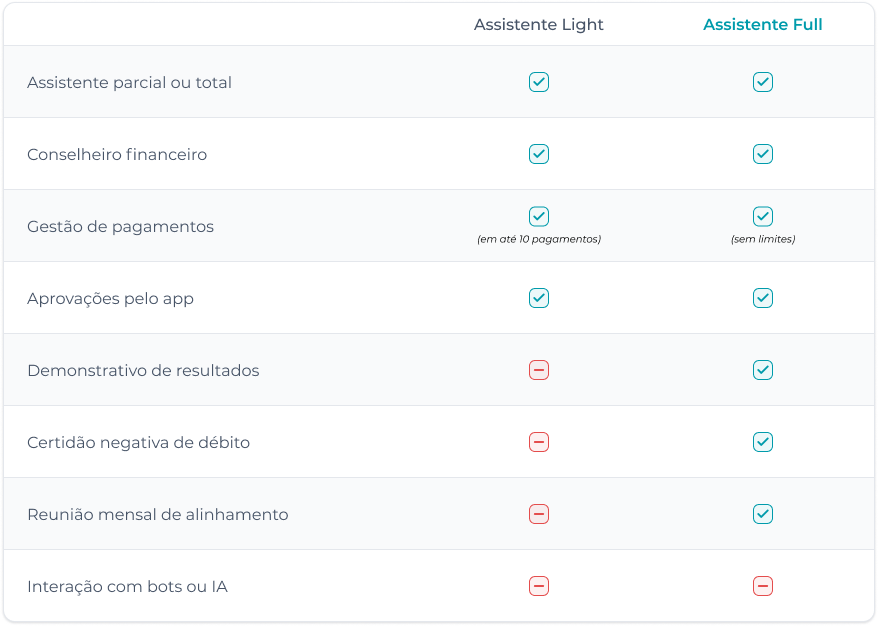
Task: Click Assistente Light check for Assistente parcial ou total
Action: 539,82
